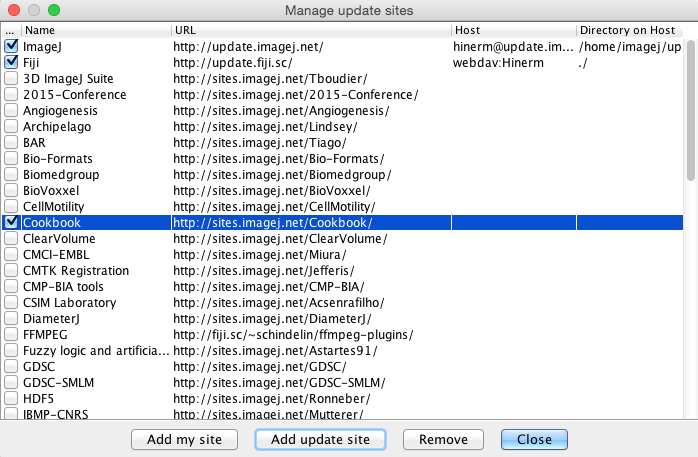Check the CMCI-EMBL checkbox
Viewport: 698px width, 457px height.
point(11,255)
